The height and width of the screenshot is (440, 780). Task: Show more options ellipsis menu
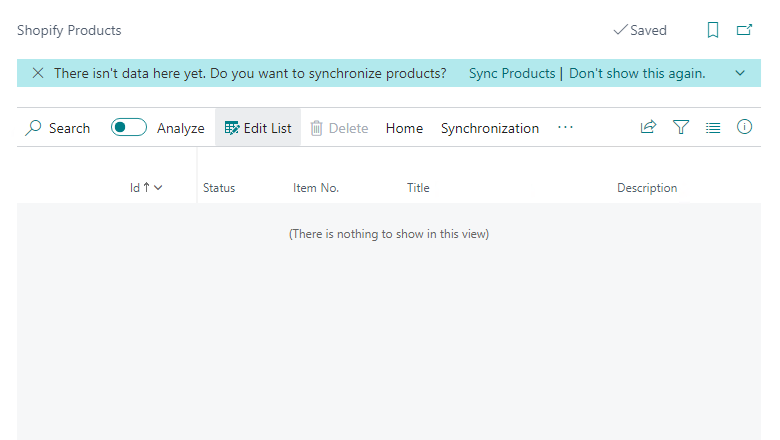pyautogui.click(x=565, y=127)
